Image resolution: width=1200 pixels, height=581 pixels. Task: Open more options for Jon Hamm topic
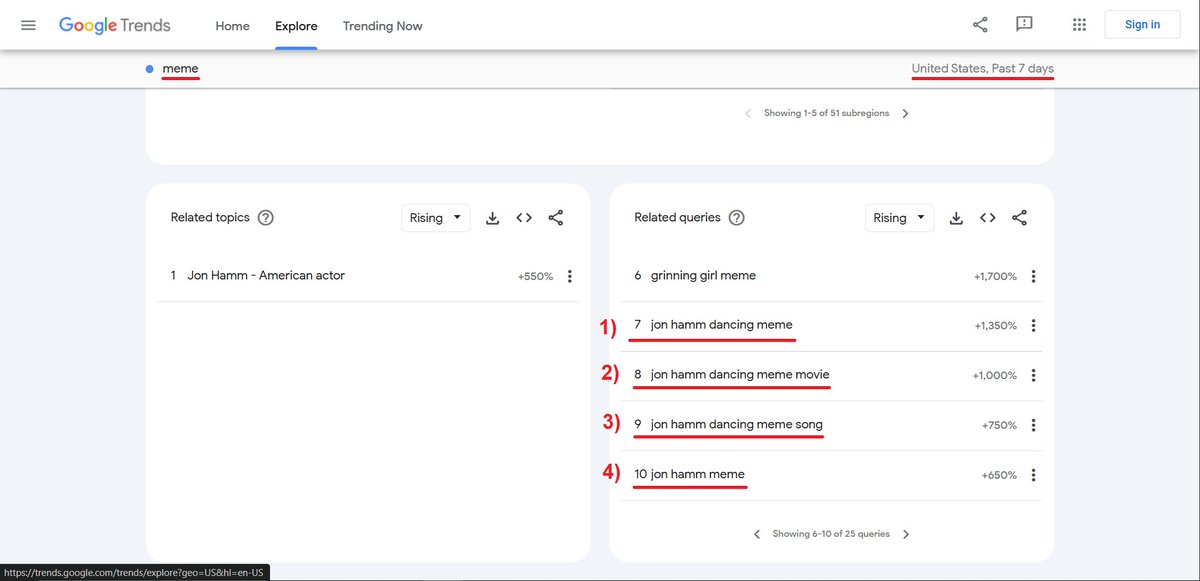click(569, 276)
